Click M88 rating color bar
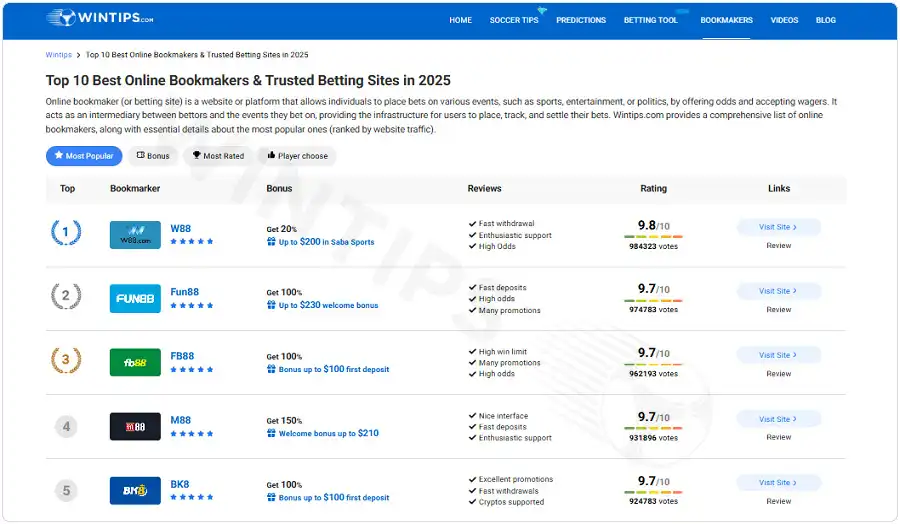Image resolution: width=900 pixels, height=524 pixels. coord(653,428)
